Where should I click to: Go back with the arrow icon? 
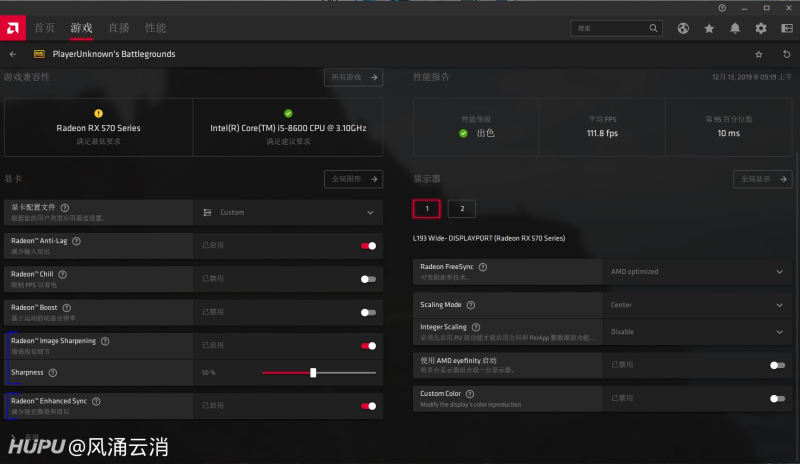click(13, 54)
